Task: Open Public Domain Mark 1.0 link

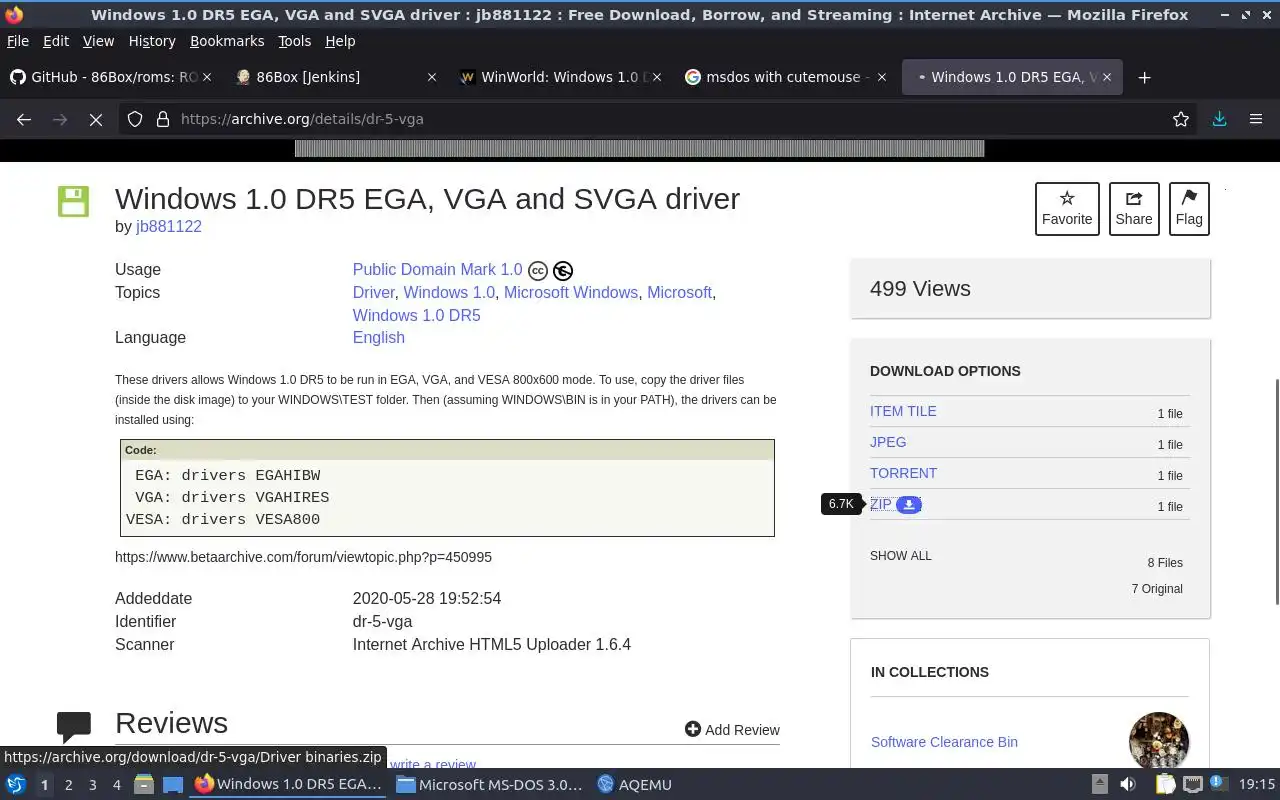Action: [x=437, y=270]
